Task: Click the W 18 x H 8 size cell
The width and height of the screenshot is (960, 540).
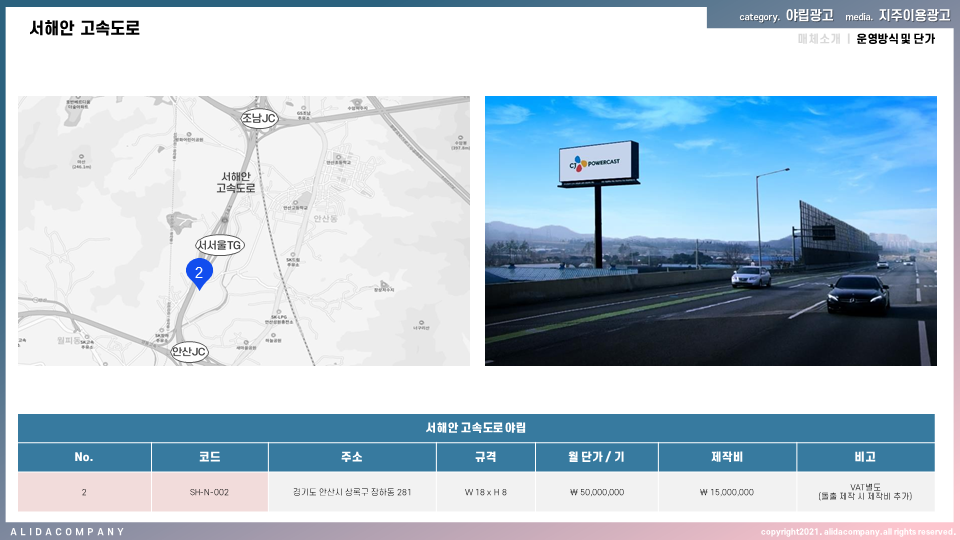Action: pyautogui.click(x=486, y=492)
